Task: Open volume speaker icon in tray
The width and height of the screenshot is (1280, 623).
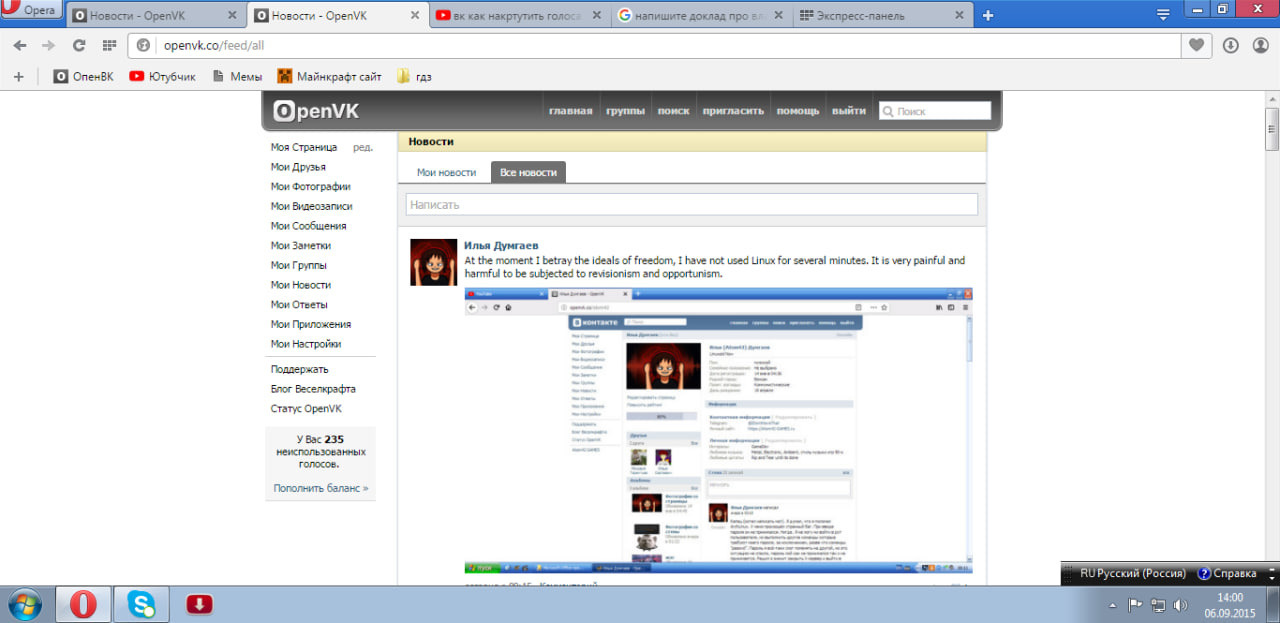Action: coord(1181,605)
